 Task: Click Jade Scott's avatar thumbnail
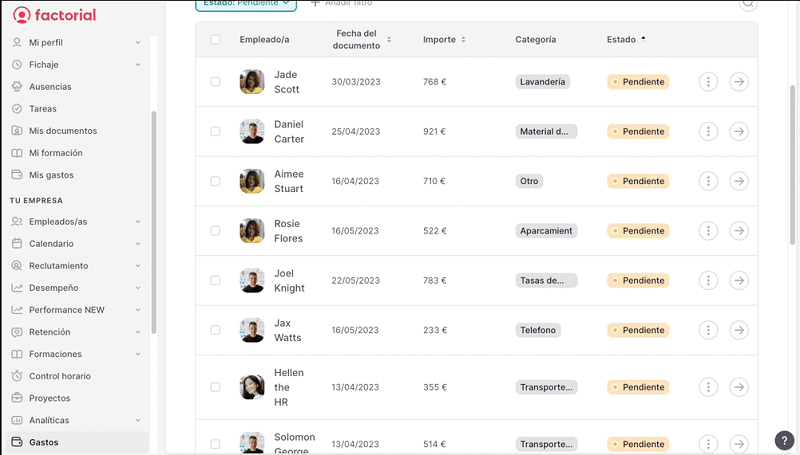252,82
